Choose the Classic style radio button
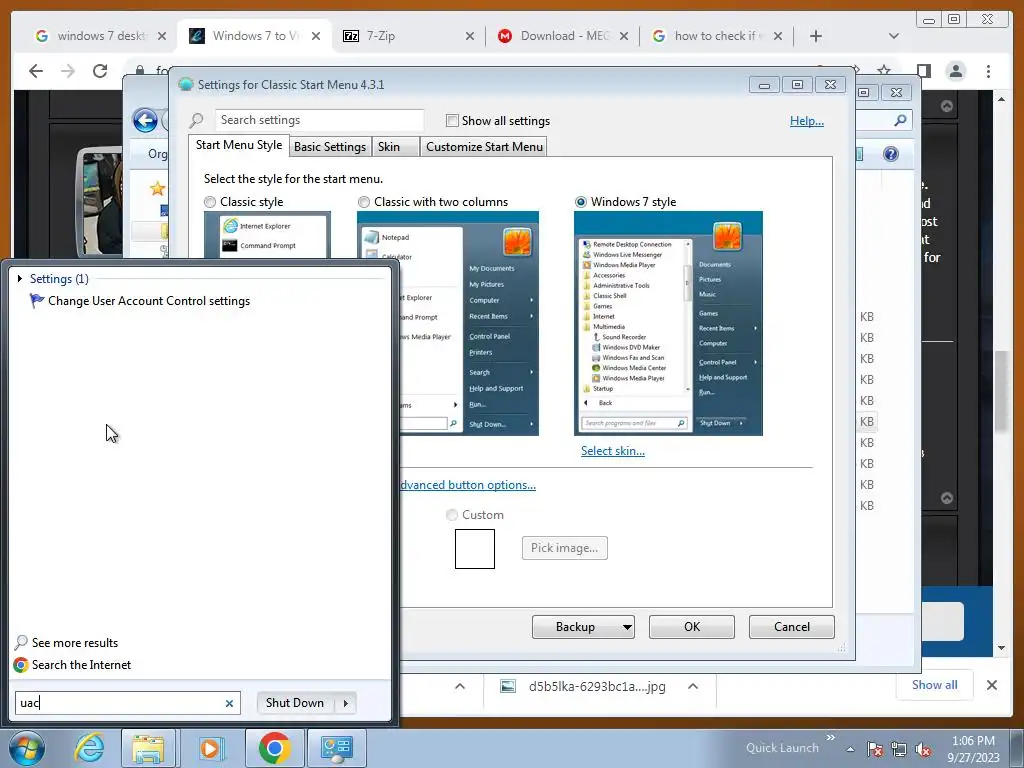 [210, 202]
